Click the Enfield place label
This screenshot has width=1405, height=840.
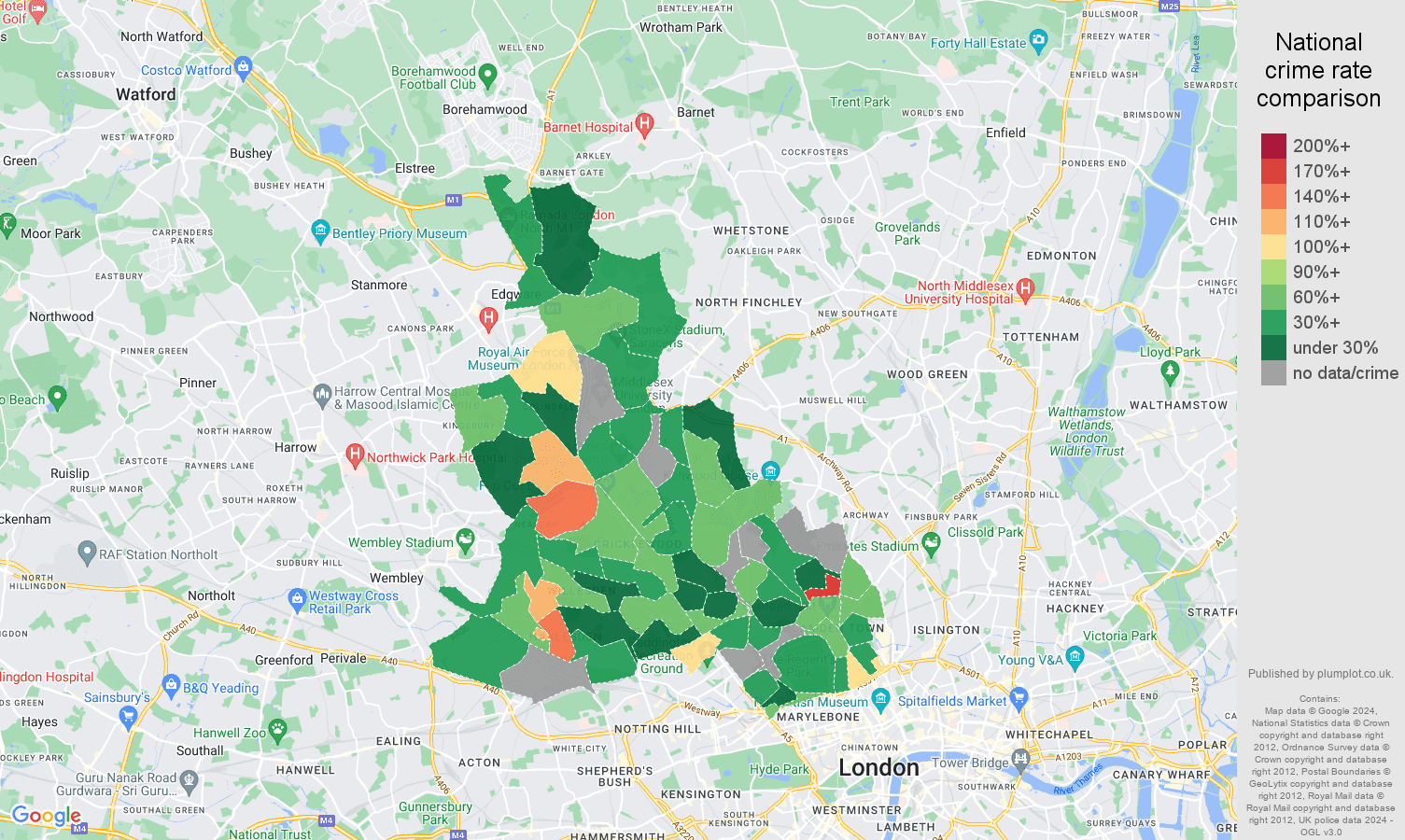click(x=1005, y=133)
